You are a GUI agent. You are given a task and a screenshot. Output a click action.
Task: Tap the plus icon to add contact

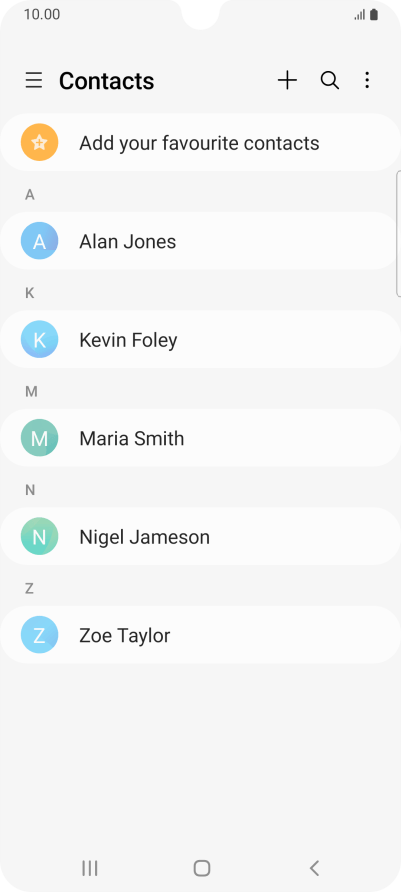(x=287, y=80)
